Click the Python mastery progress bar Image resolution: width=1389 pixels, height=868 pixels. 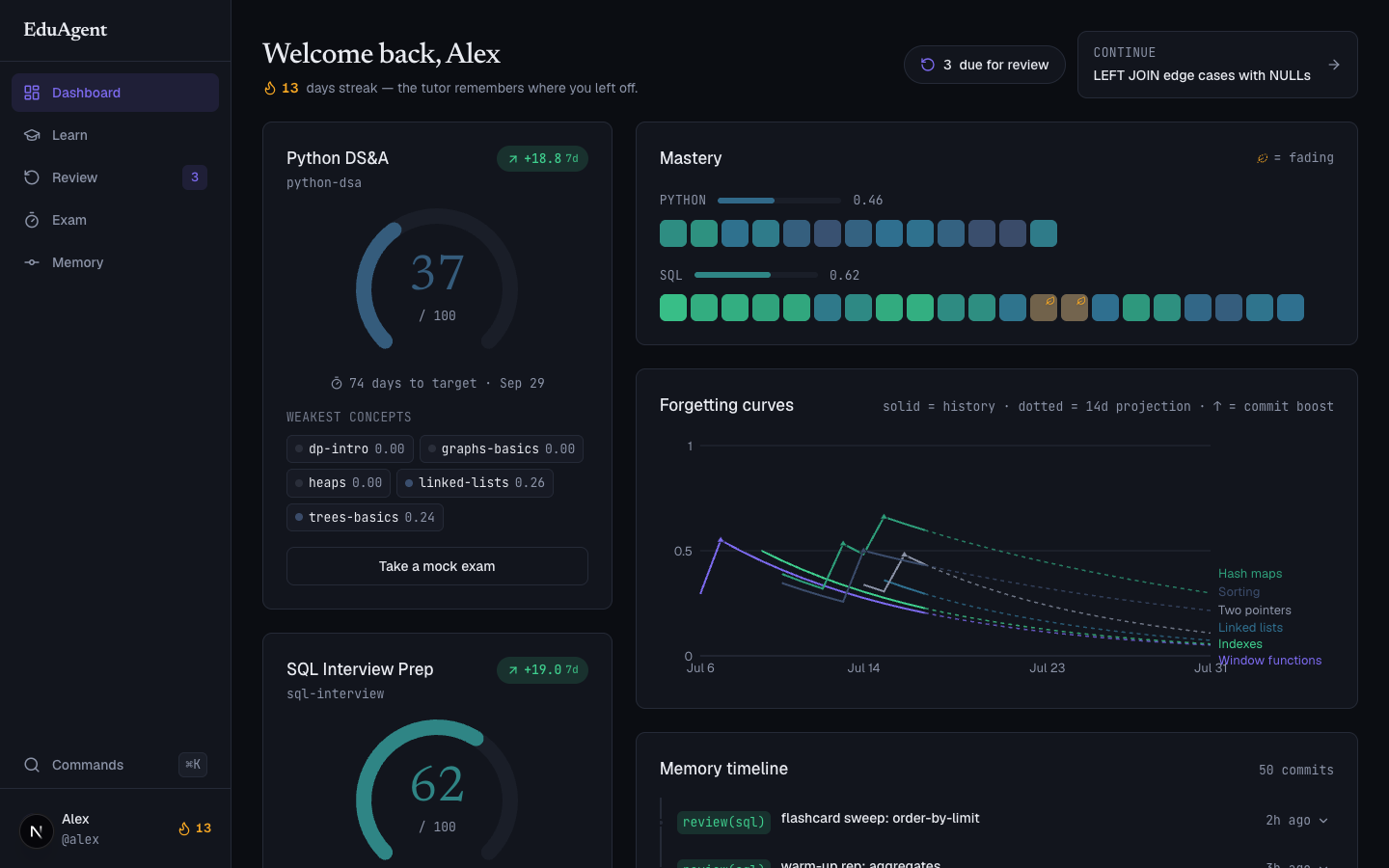click(x=779, y=201)
